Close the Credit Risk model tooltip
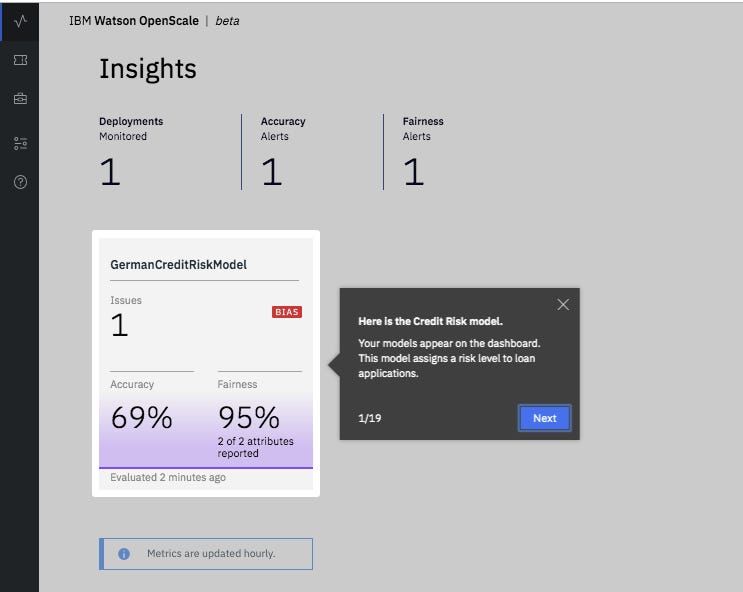The image size is (743, 592). 563,304
